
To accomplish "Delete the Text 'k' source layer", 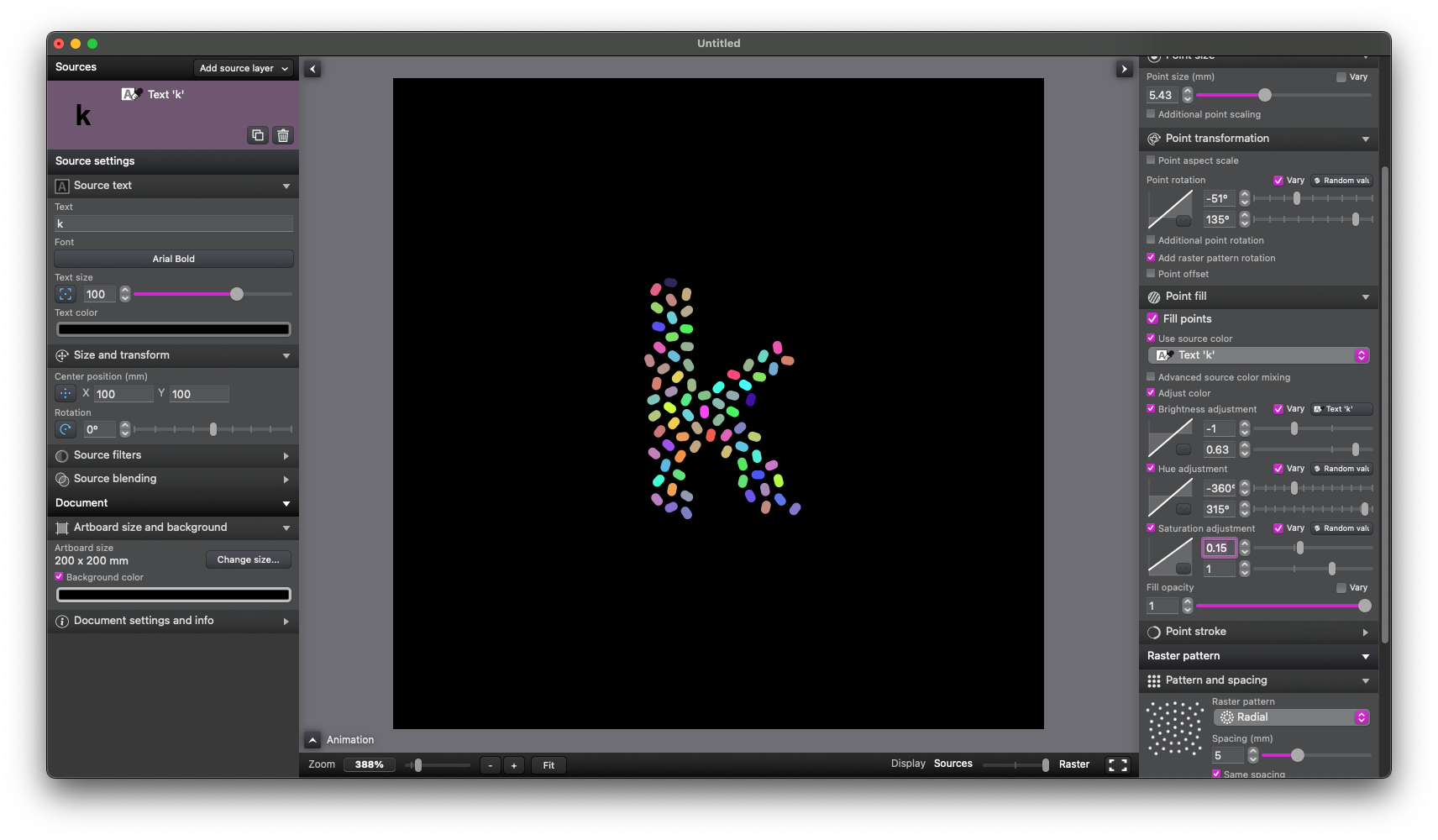I will 283,135.
